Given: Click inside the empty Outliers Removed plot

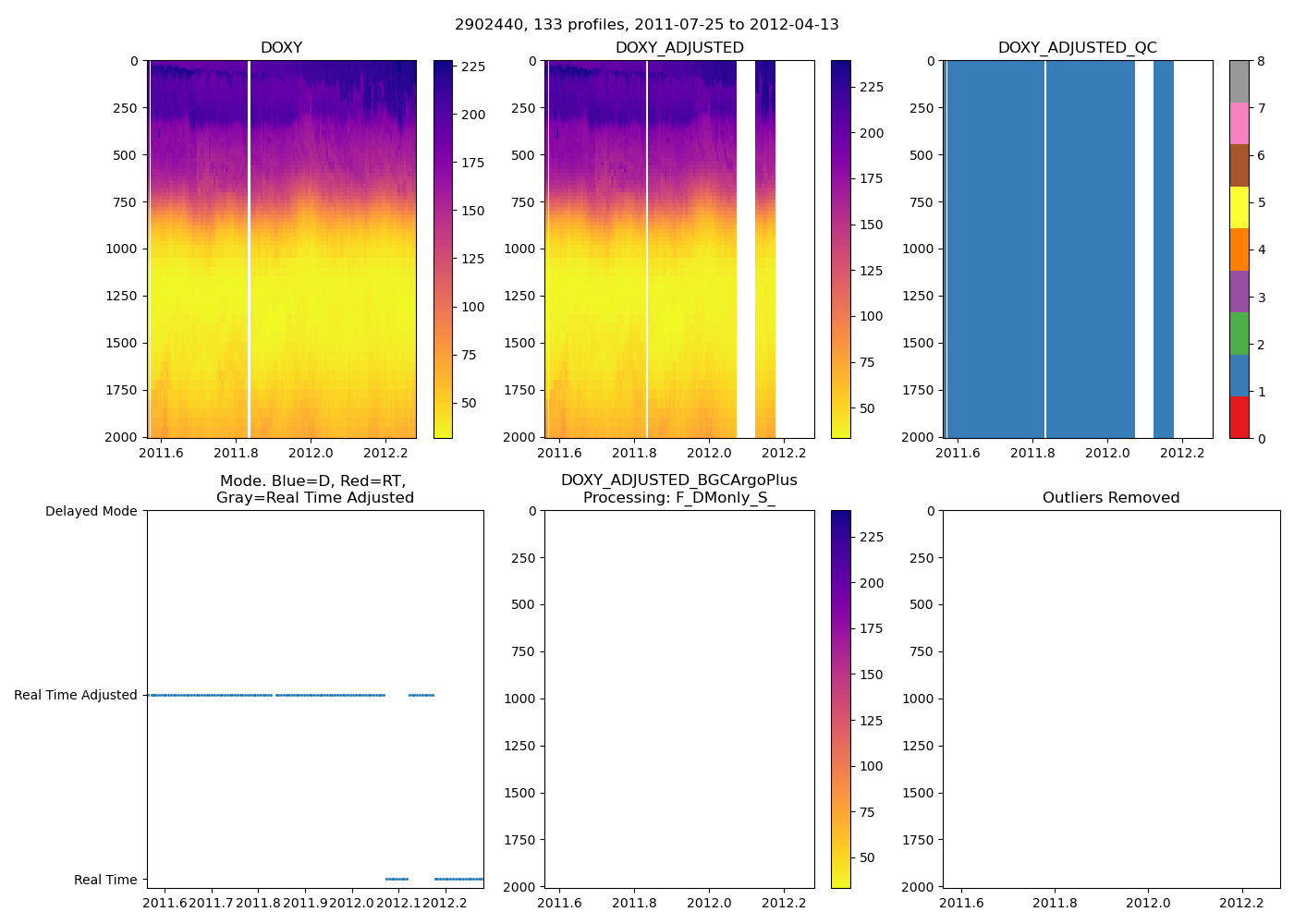Looking at the screenshot, I should pyautogui.click(x=1111, y=699).
